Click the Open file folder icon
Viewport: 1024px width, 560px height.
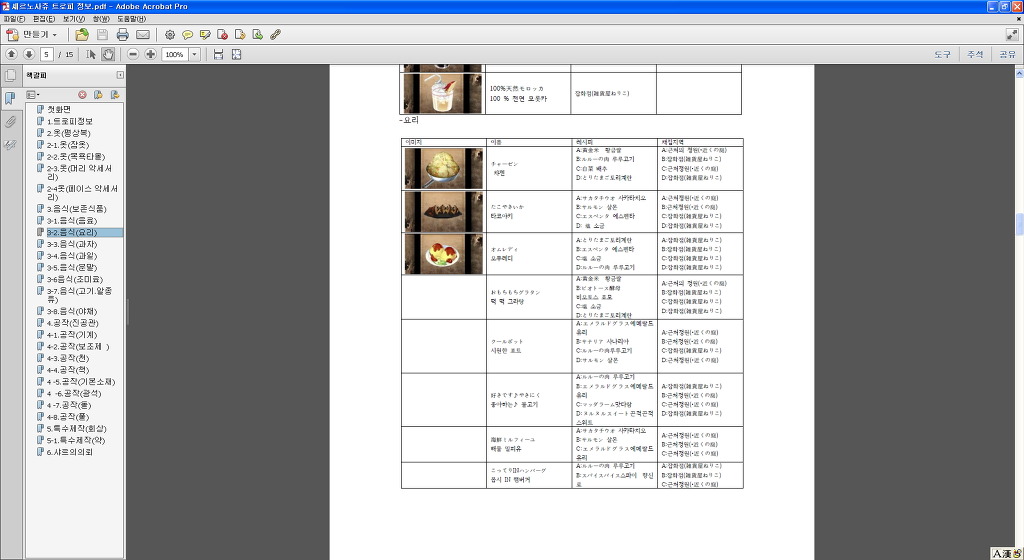click(x=82, y=34)
